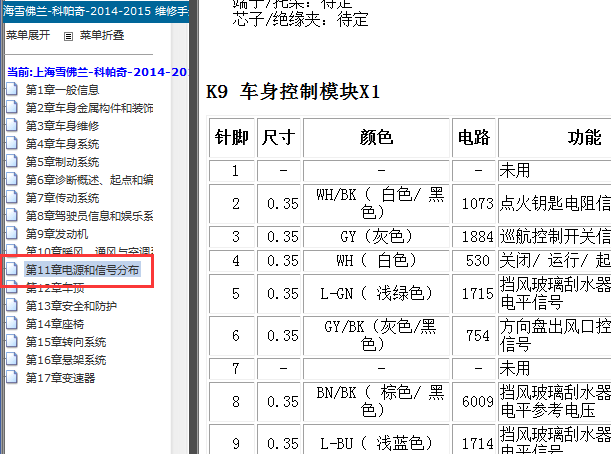Open chapter 第16章悬架系统
Screen dimensions: 611x454
tap(66, 360)
